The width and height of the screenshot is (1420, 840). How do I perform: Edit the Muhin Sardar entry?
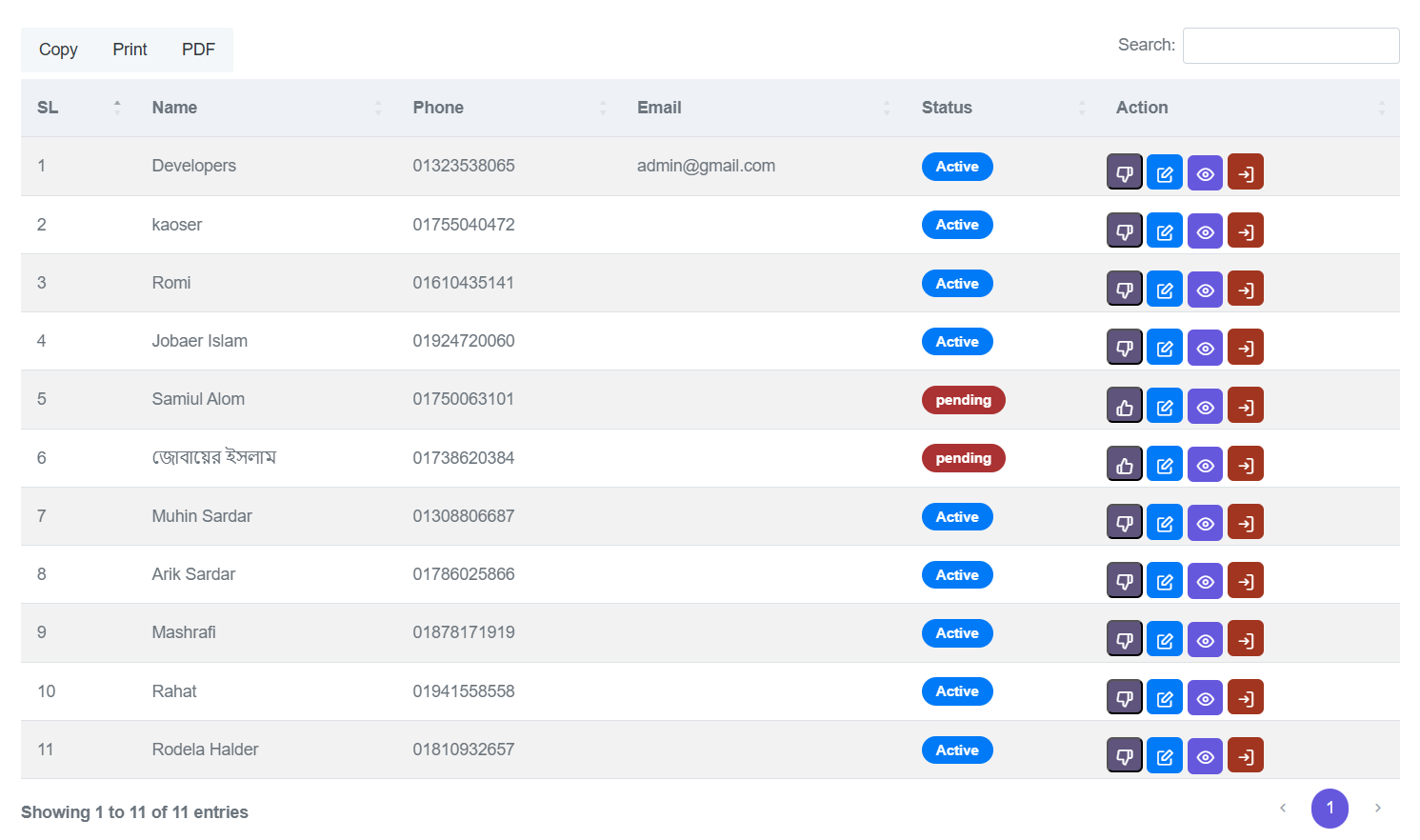click(x=1164, y=523)
